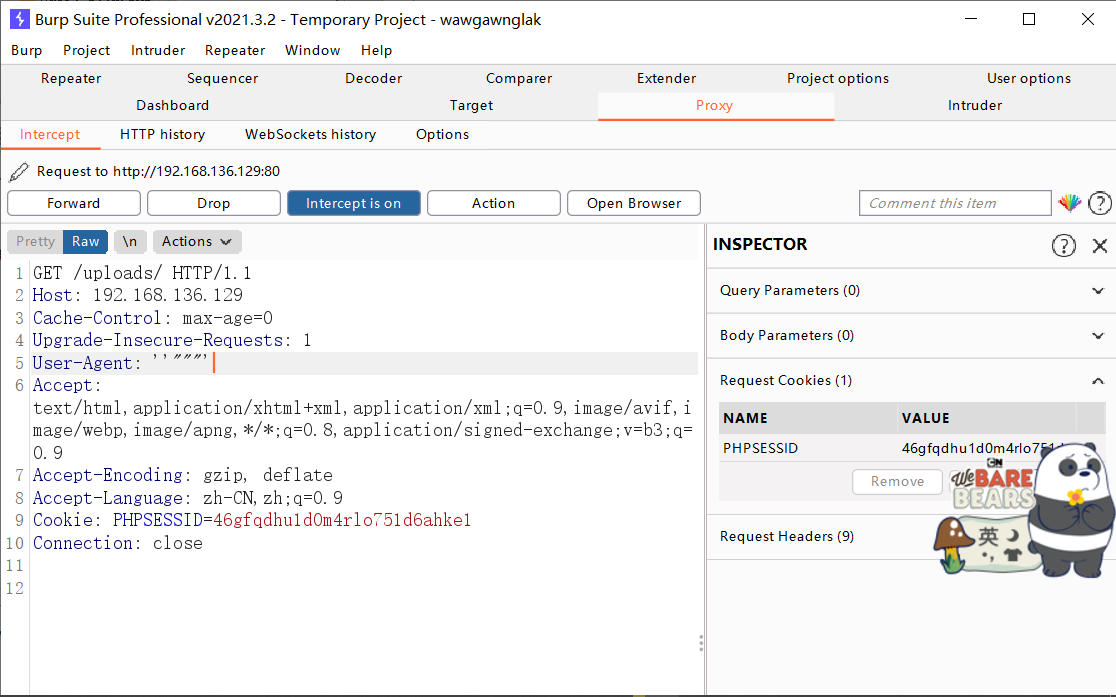Image resolution: width=1116 pixels, height=697 pixels.
Task: Close the Inspector panel
Action: click(1100, 246)
